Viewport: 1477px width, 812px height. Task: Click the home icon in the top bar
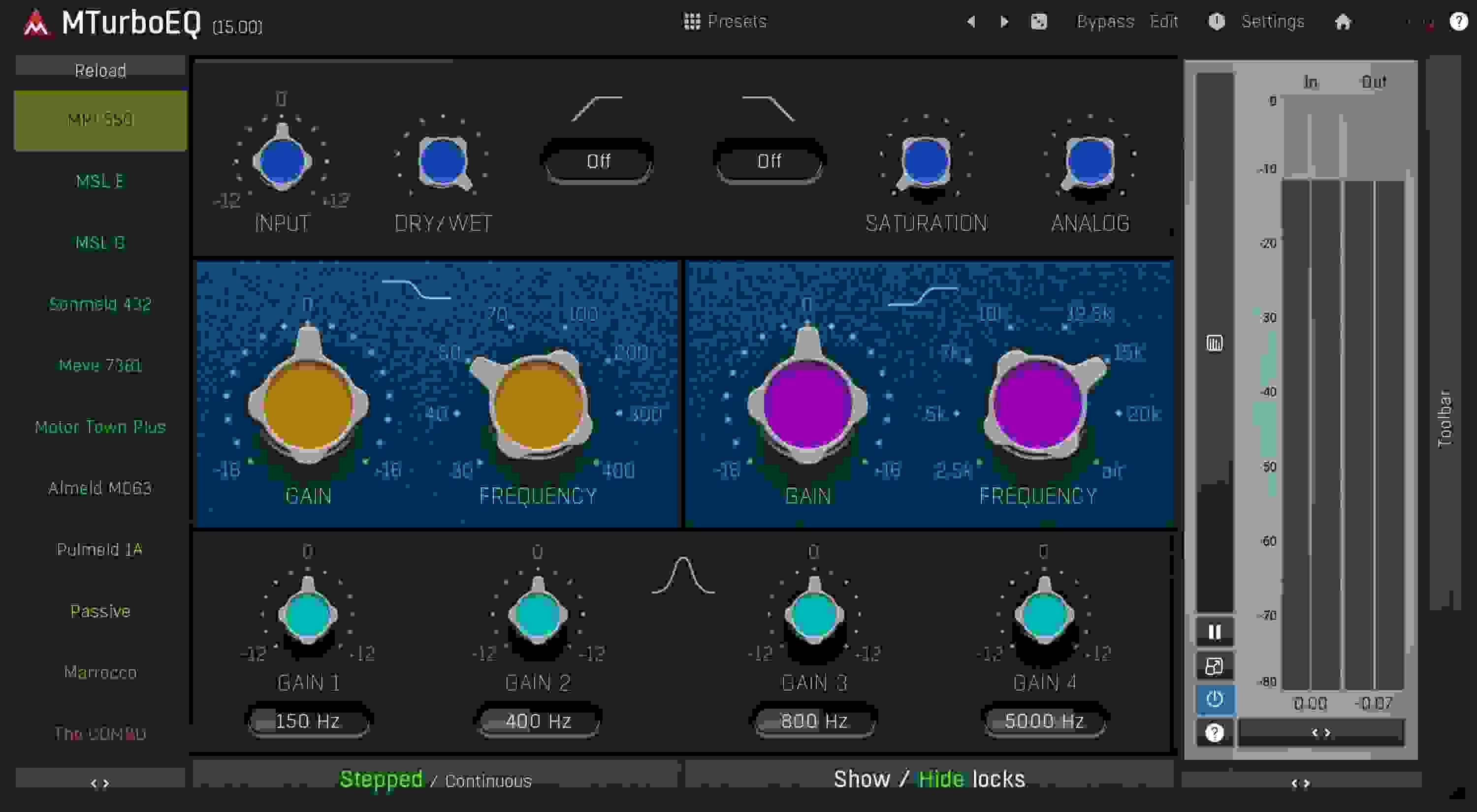tap(1345, 22)
